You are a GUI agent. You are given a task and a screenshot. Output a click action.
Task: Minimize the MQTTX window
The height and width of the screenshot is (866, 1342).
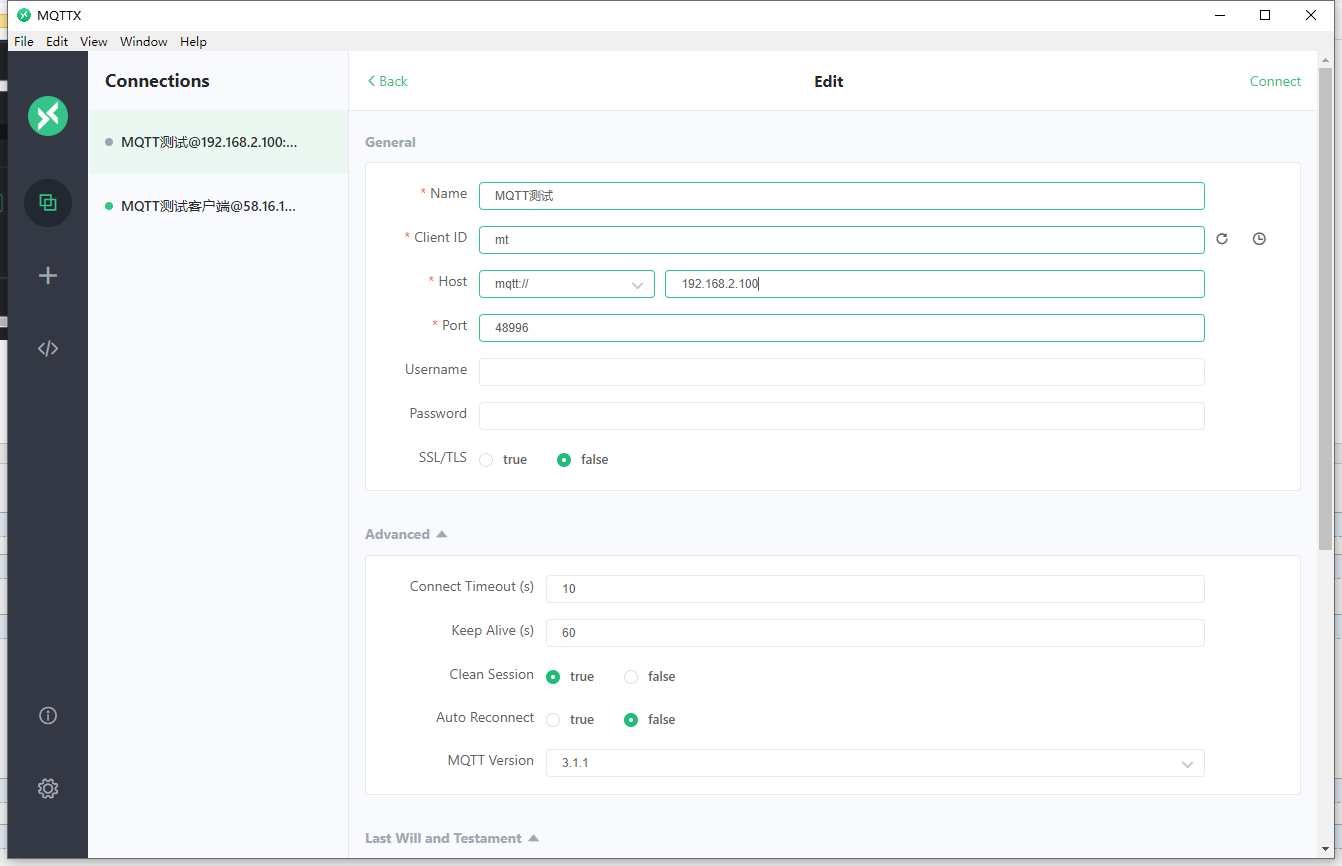point(1220,15)
